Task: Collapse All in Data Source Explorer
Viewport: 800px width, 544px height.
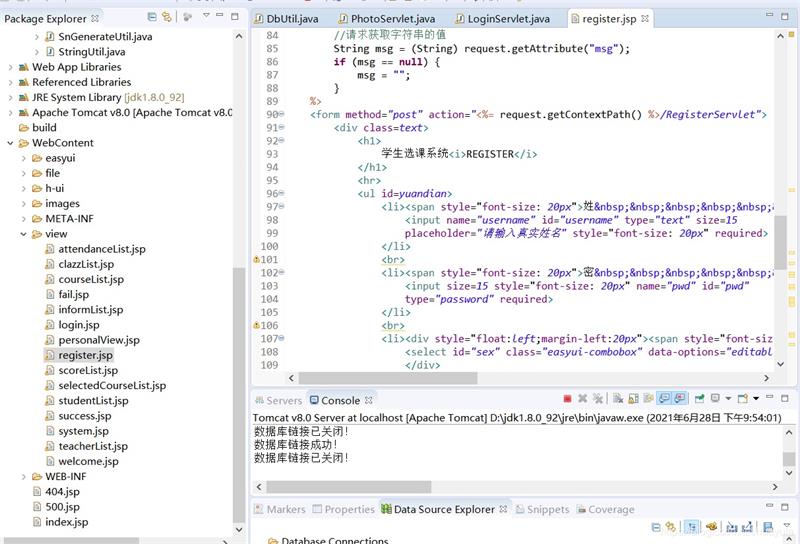Action: [656, 527]
